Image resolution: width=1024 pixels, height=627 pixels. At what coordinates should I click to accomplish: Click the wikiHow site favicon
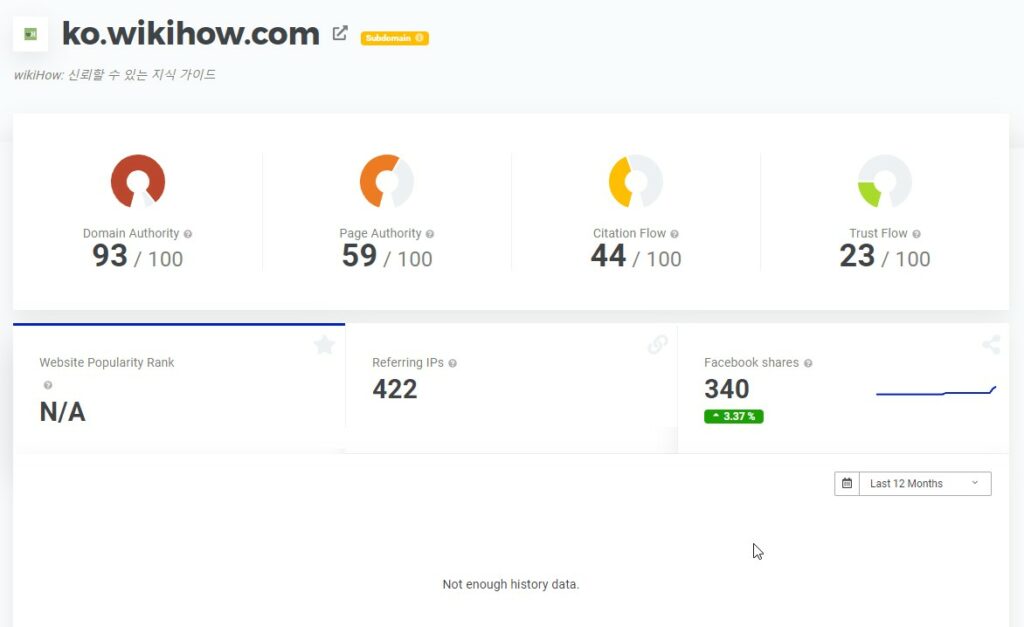(x=30, y=34)
